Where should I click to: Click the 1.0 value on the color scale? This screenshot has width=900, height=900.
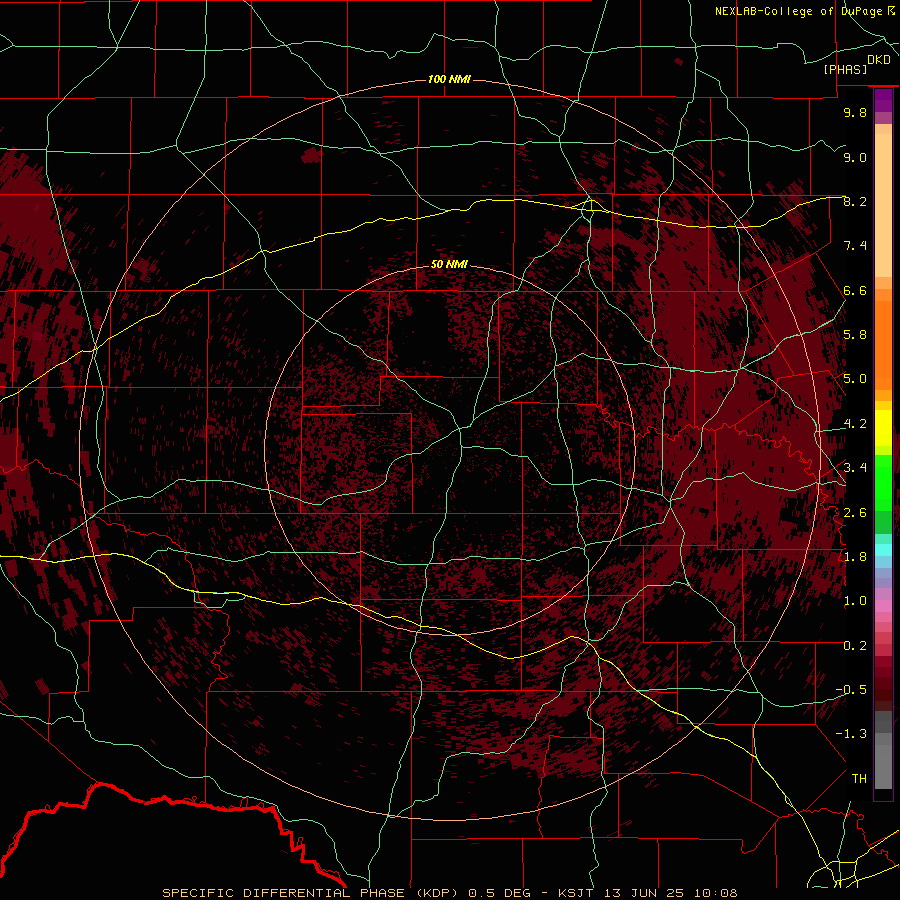855,601
